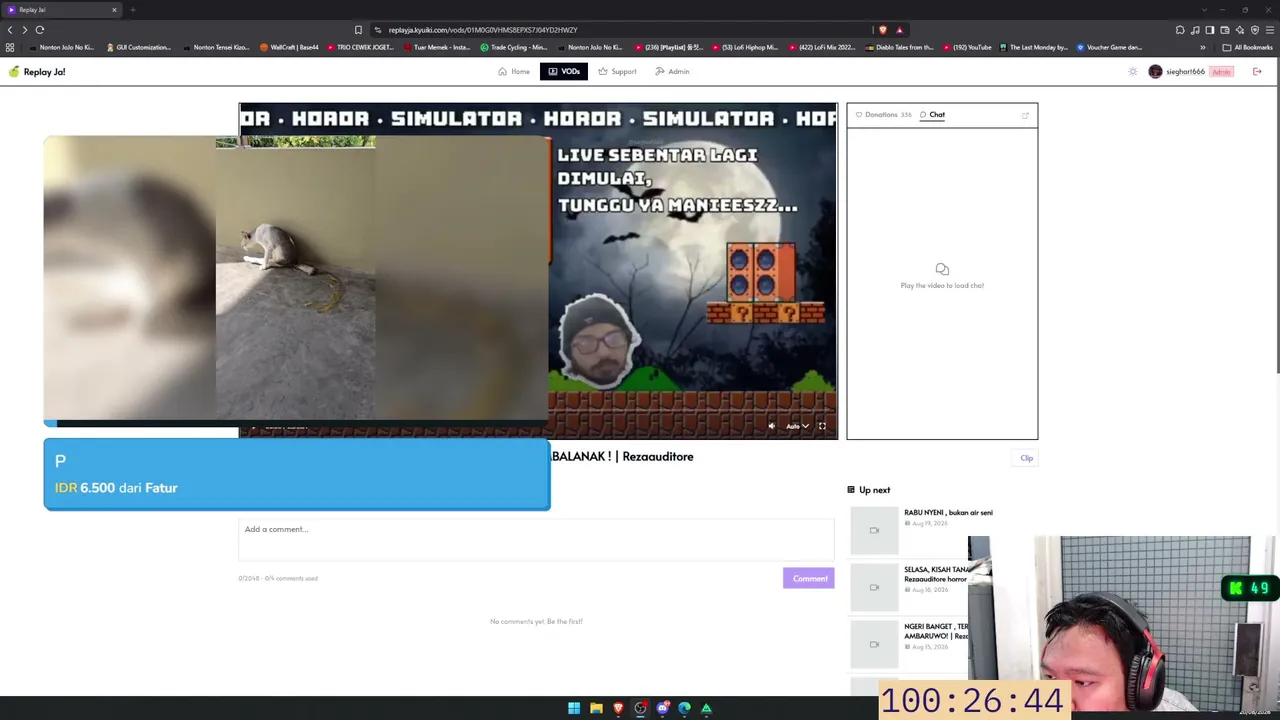Click the 'RABU NYENI , bukan air seni' title
This screenshot has width=1280, height=720.
tap(948, 513)
